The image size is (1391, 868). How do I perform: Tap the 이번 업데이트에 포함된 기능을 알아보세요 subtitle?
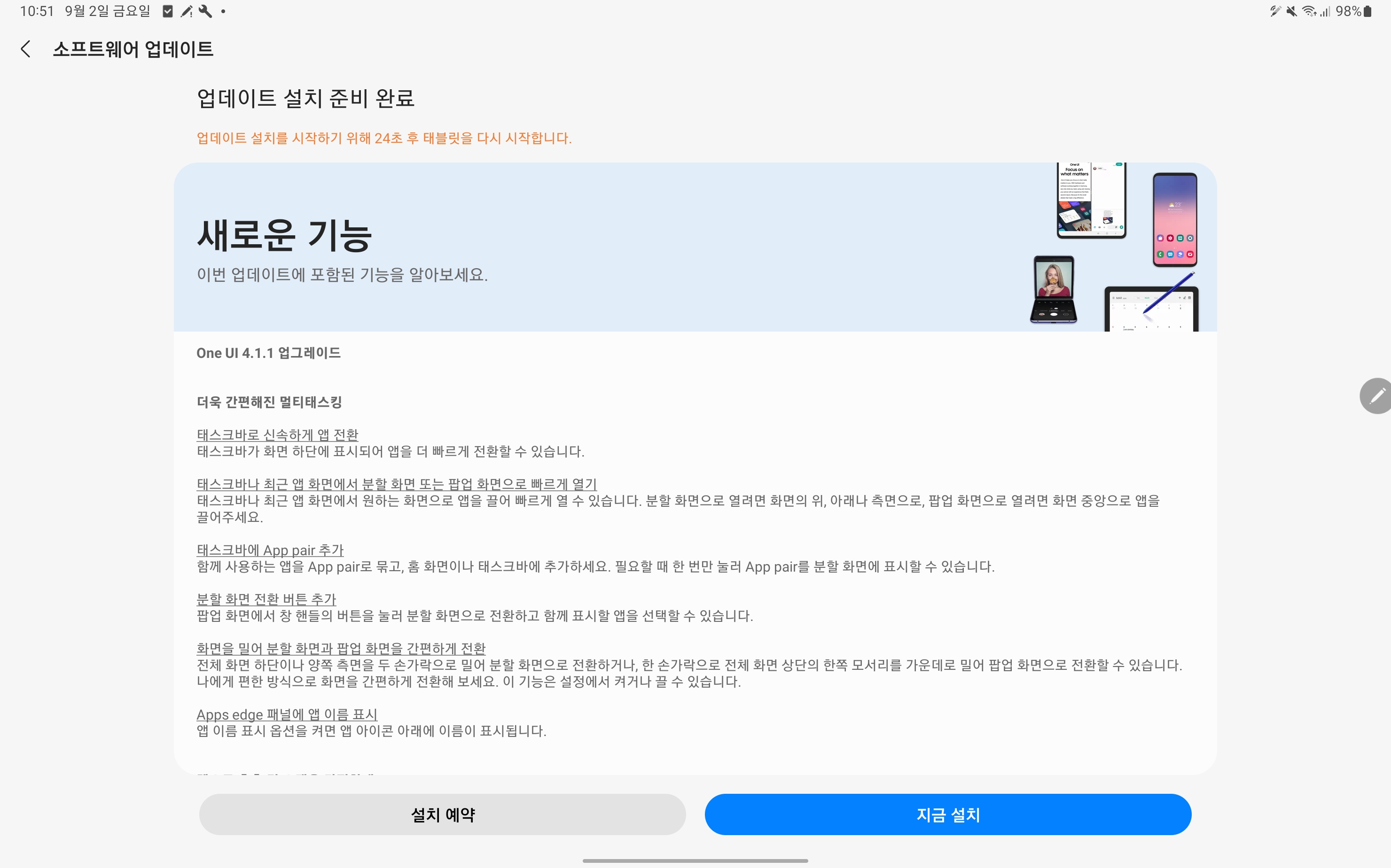(x=342, y=275)
